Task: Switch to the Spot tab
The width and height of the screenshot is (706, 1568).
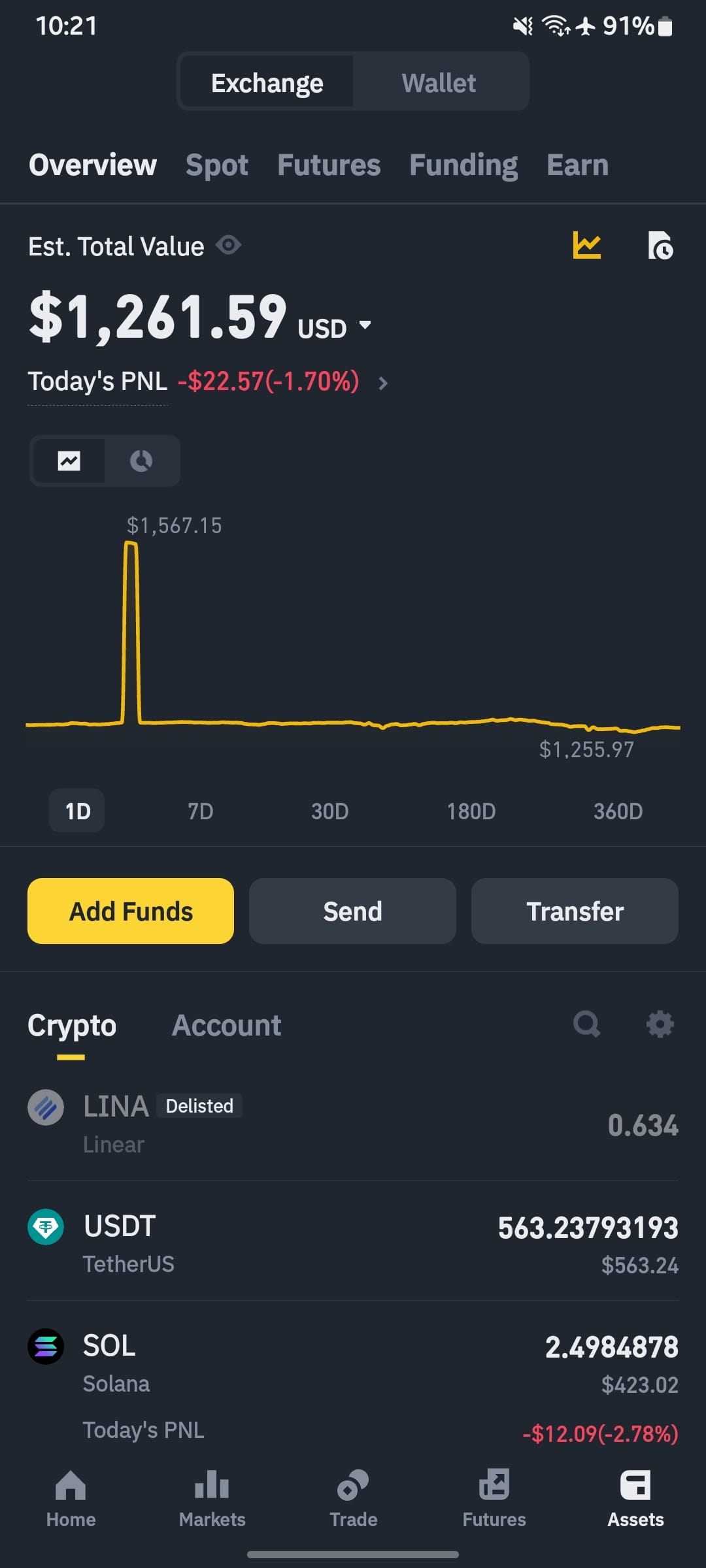Action: [216, 165]
